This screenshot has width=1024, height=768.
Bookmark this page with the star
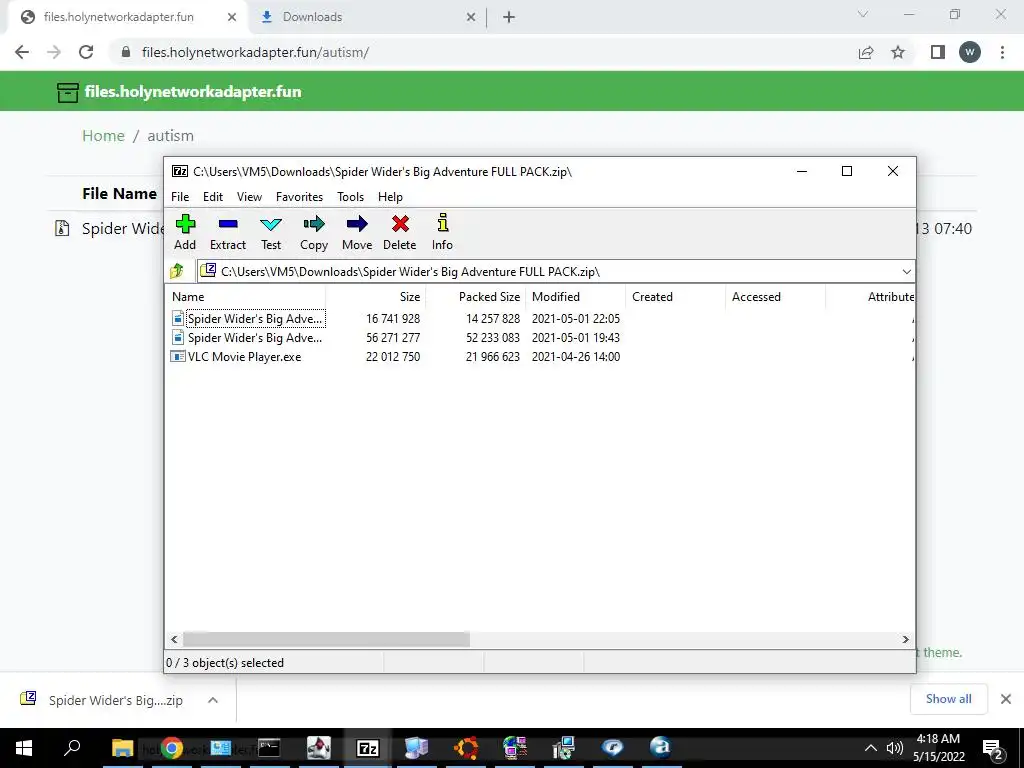898,52
